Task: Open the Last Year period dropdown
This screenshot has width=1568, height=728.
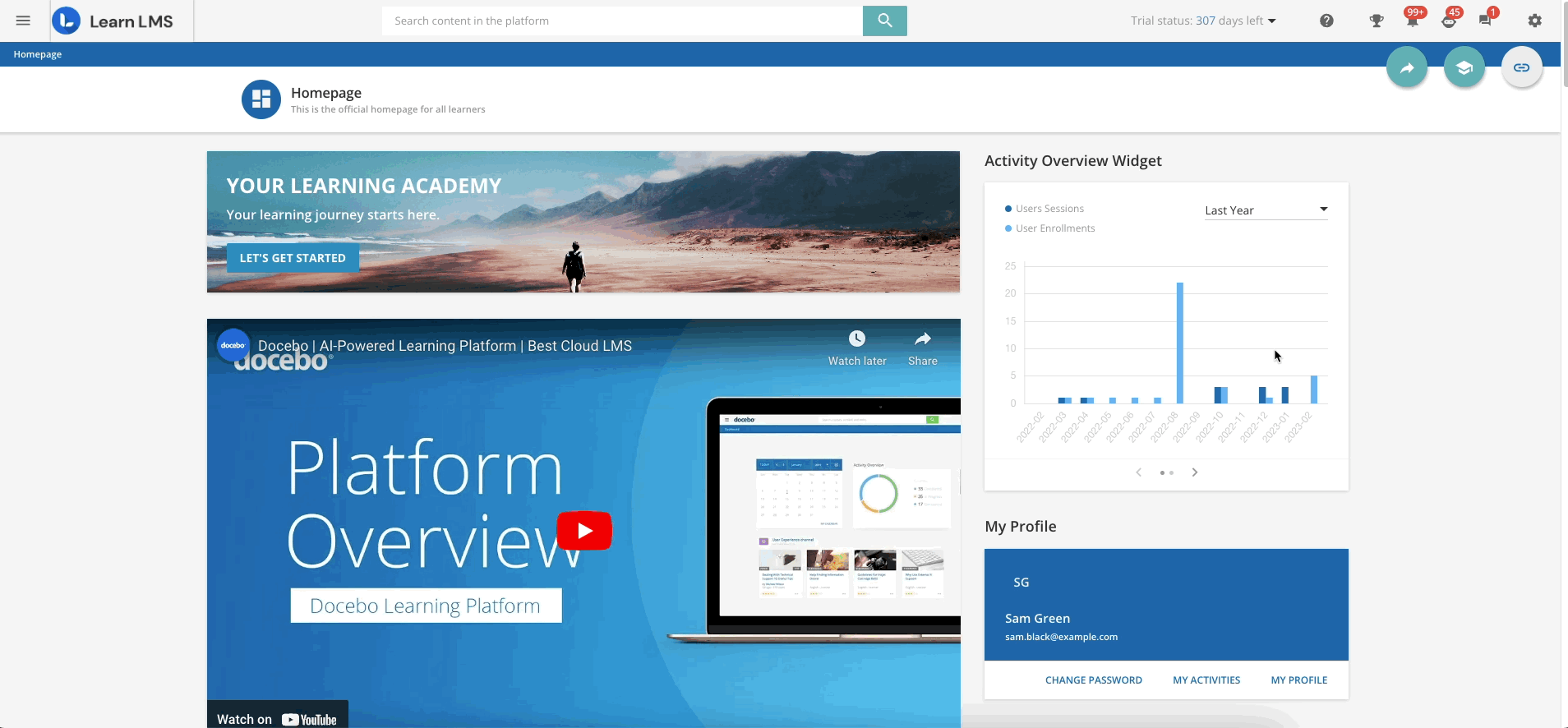Action: (x=1266, y=210)
